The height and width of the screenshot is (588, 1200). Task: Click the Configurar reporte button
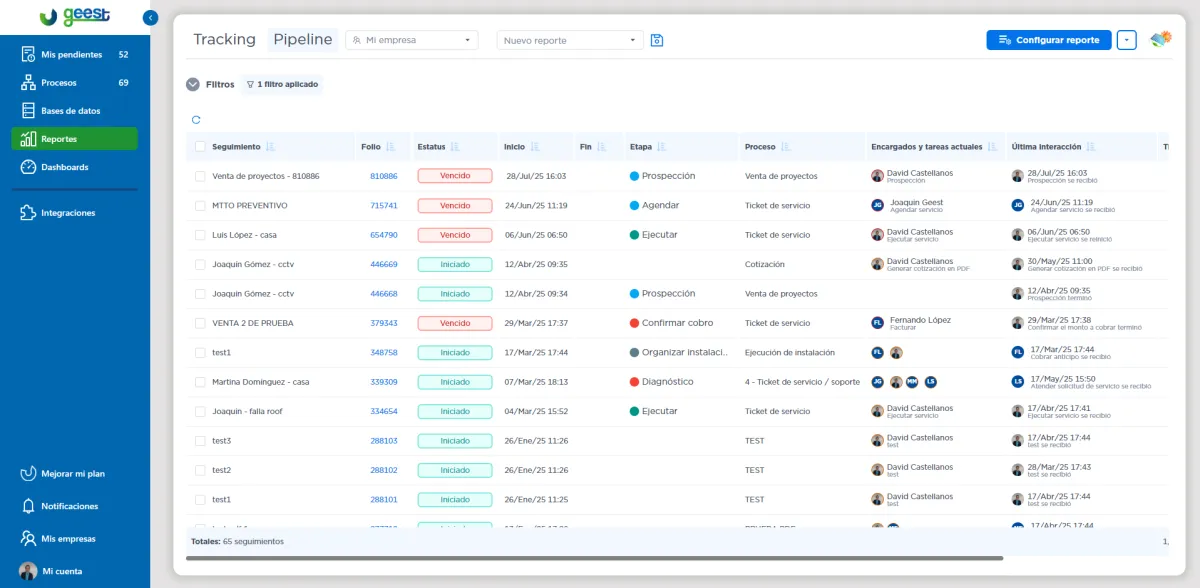[1049, 40]
